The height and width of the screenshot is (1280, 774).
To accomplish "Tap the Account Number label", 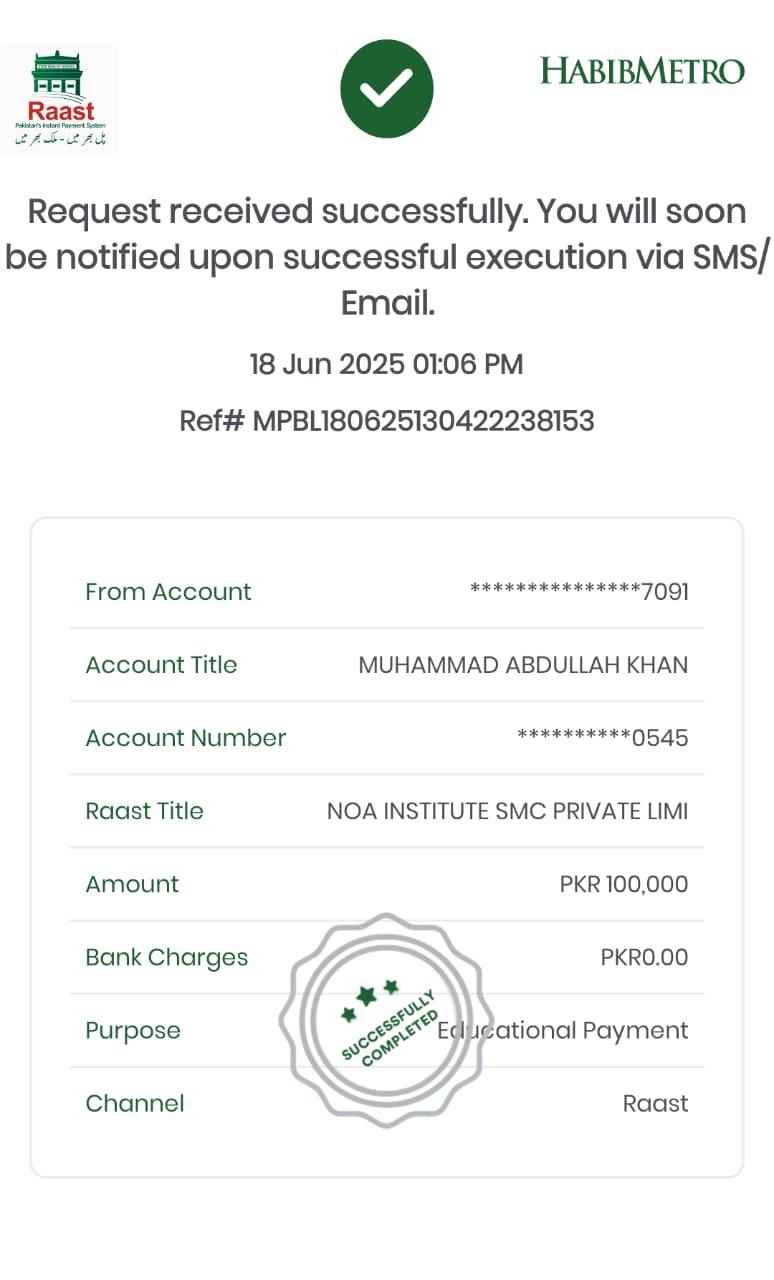I will tap(186, 738).
